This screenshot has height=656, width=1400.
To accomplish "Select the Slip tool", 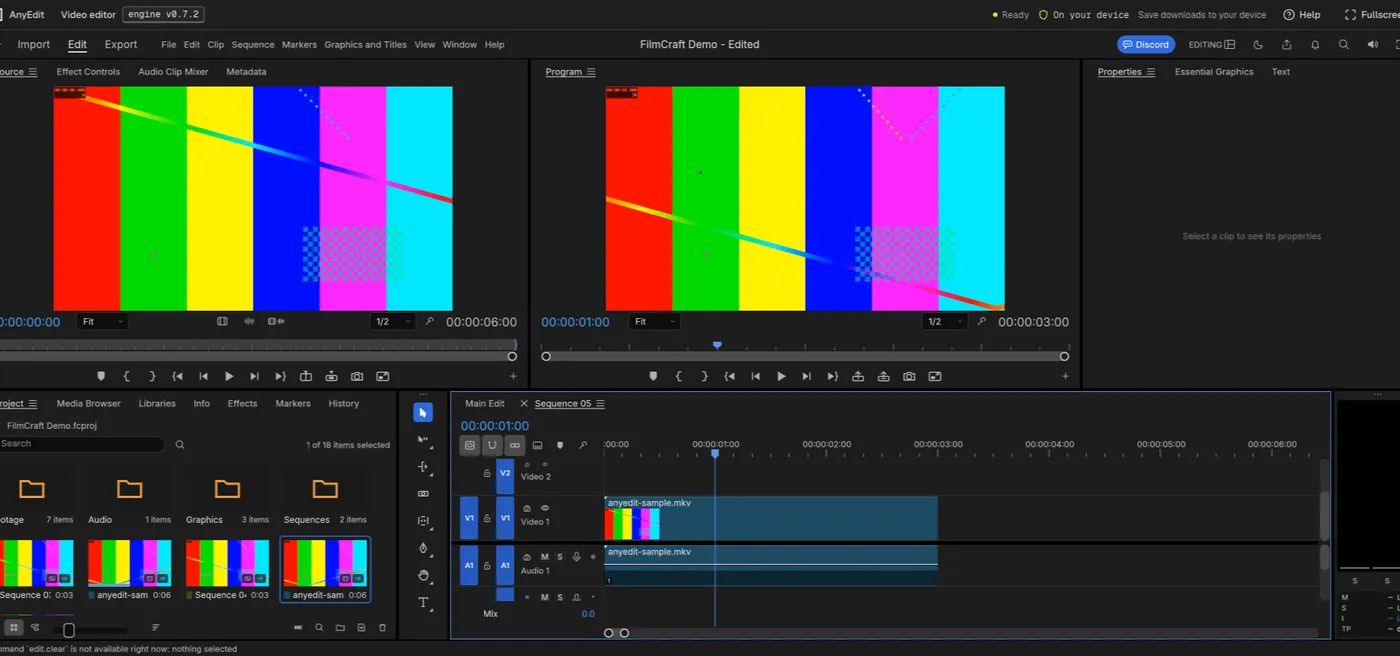I will [423, 521].
